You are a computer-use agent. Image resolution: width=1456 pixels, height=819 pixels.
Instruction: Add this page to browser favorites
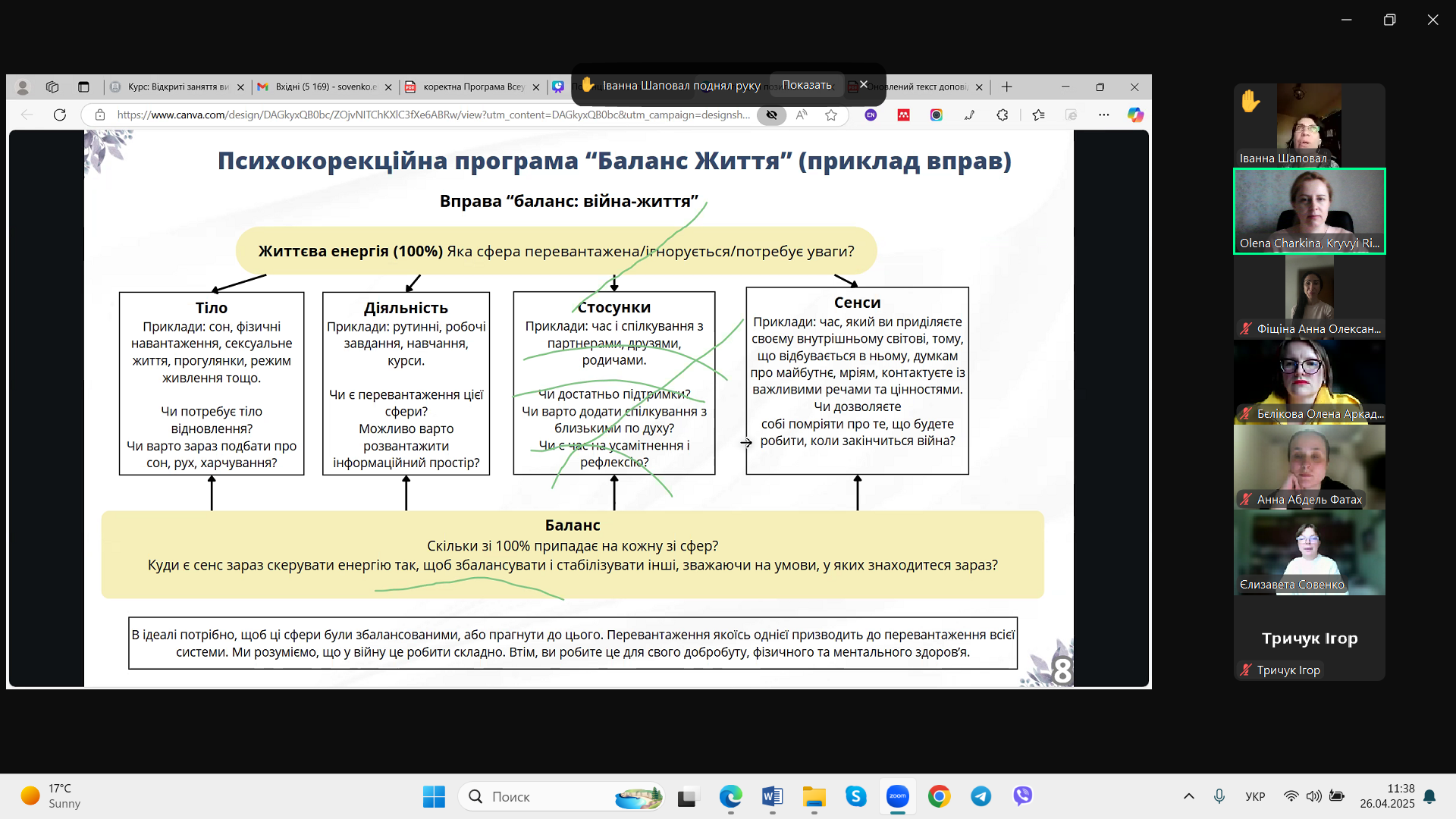point(831,115)
